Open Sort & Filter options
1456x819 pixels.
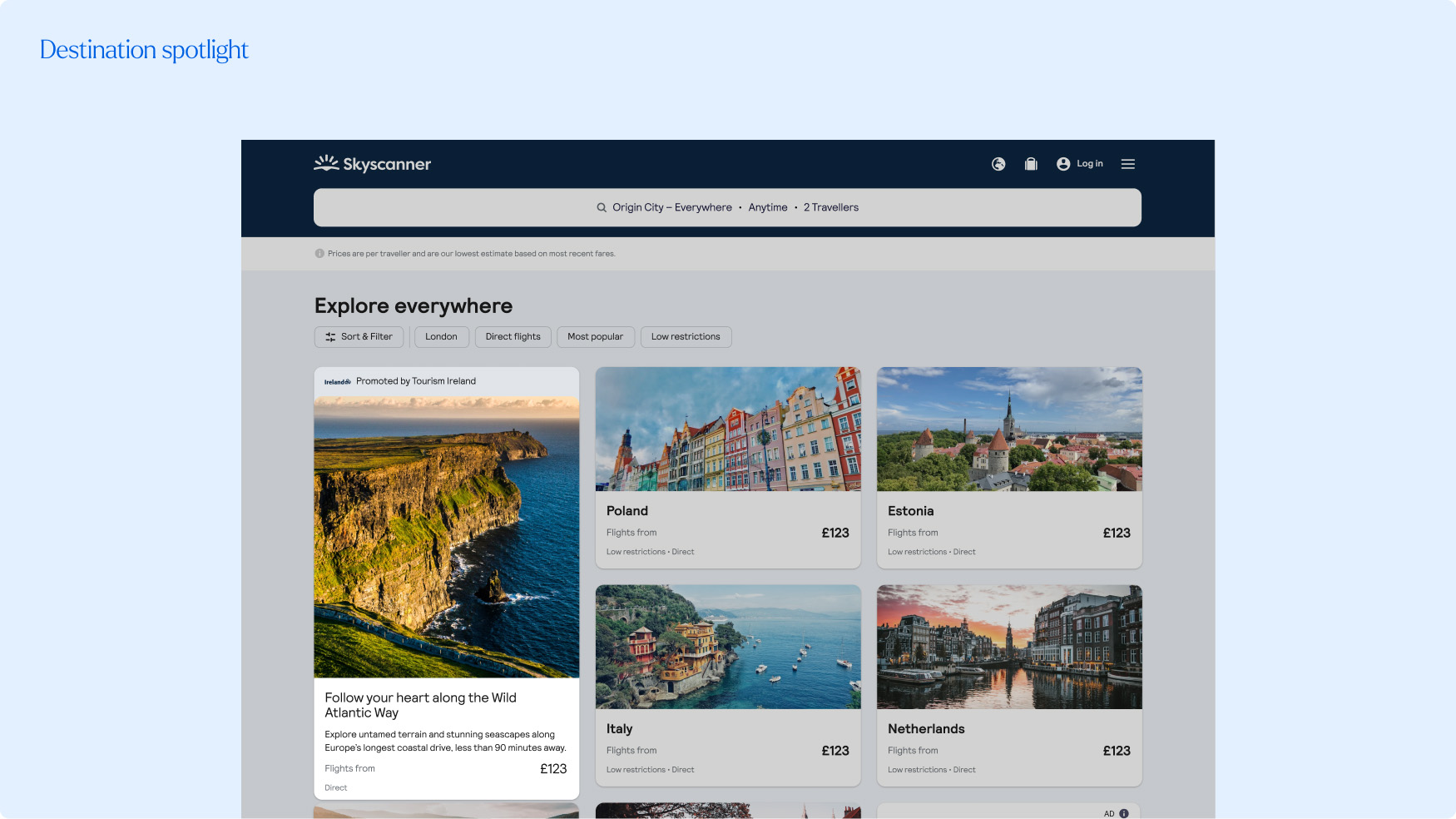[359, 337]
